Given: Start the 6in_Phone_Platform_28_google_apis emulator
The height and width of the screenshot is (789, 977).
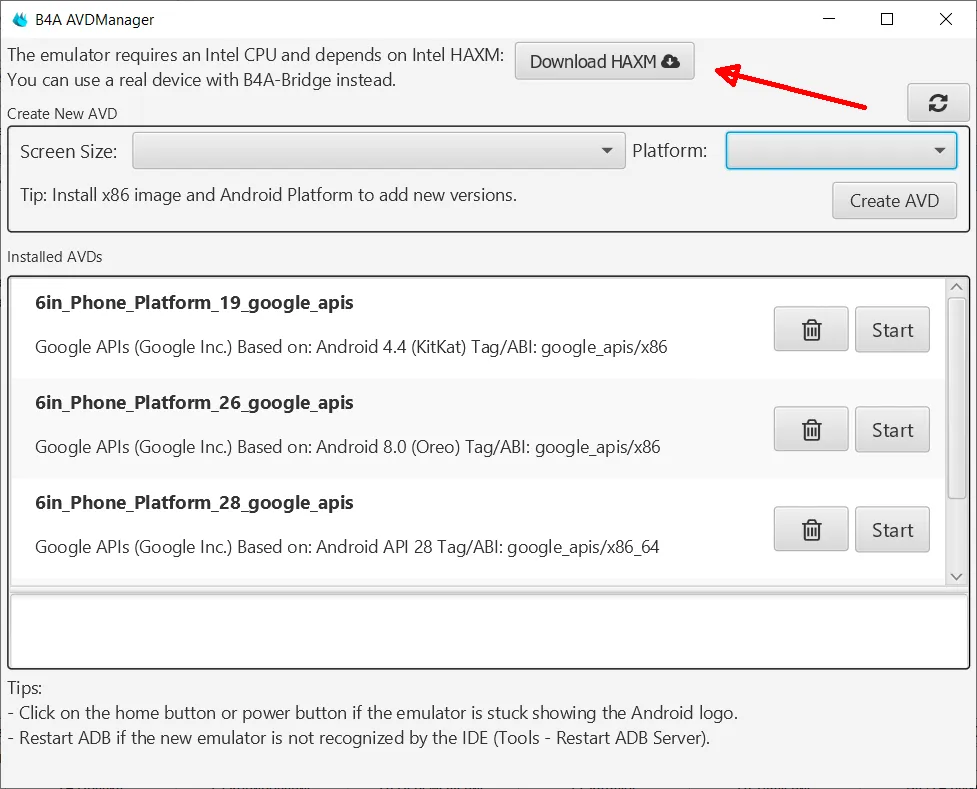Looking at the screenshot, I should point(892,530).
